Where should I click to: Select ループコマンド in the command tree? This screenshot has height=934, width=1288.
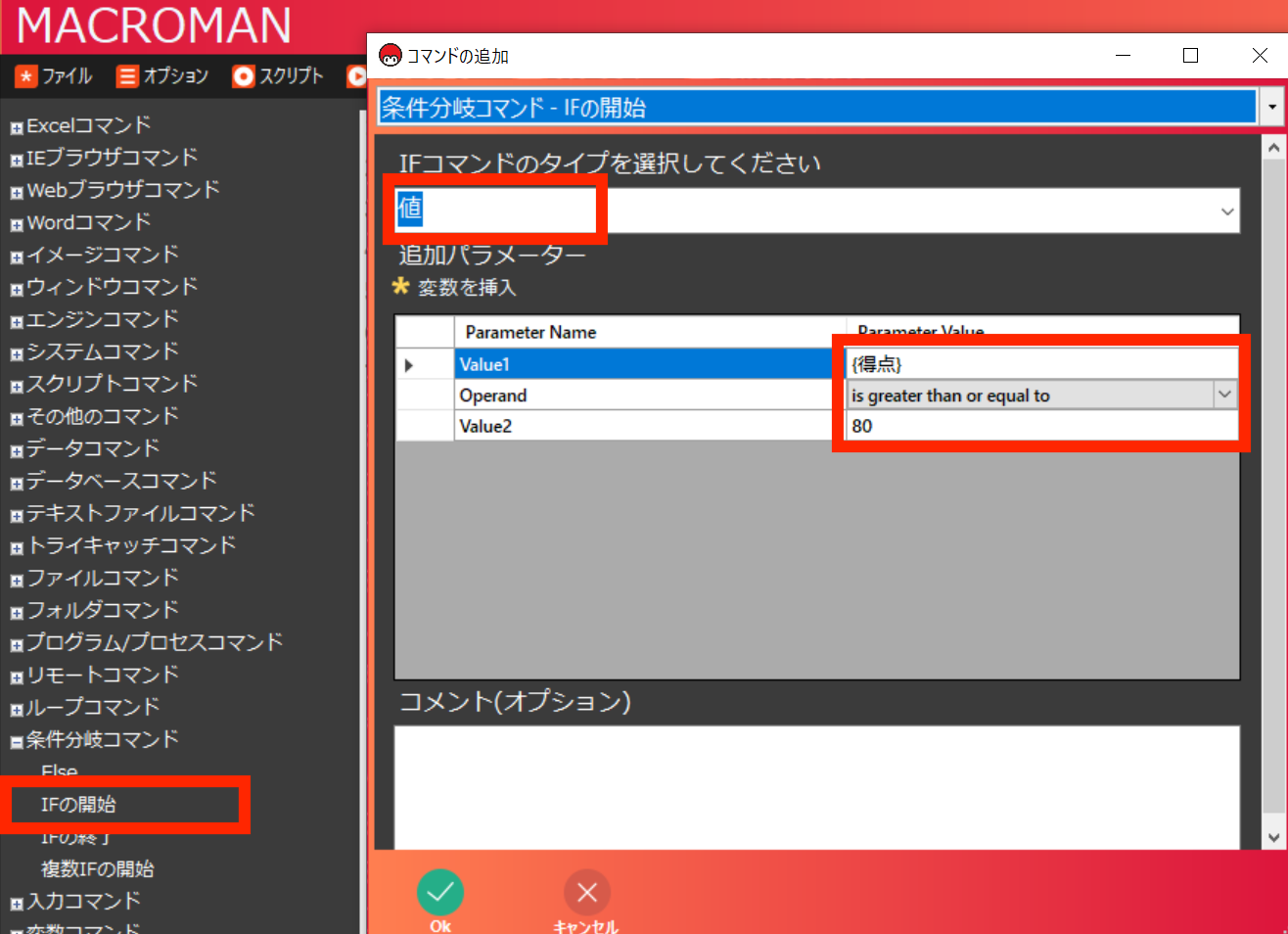click(93, 707)
